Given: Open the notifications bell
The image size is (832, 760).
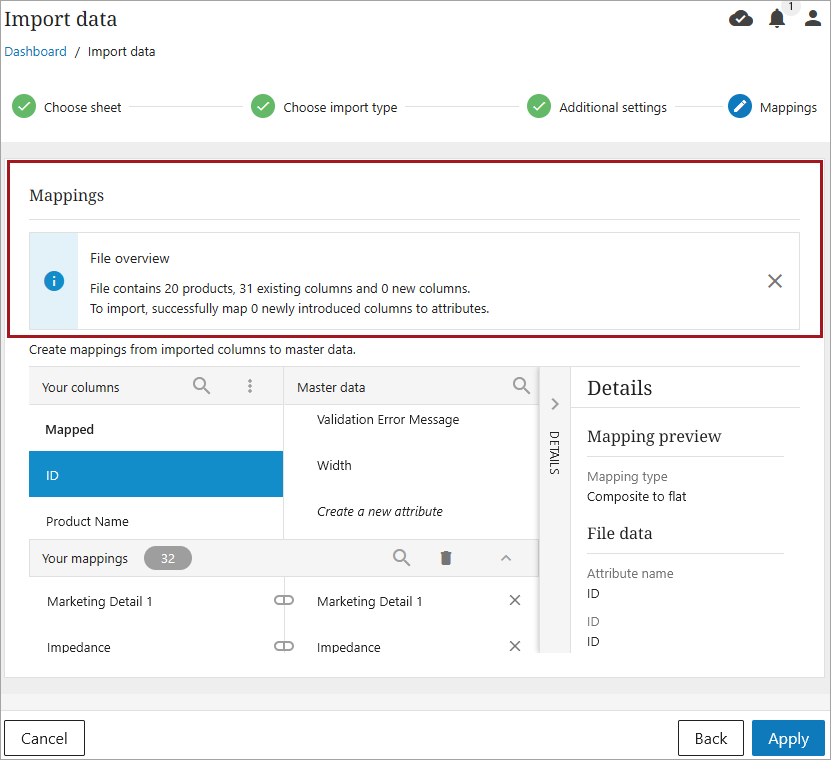Looking at the screenshot, I should pos(777,18).
